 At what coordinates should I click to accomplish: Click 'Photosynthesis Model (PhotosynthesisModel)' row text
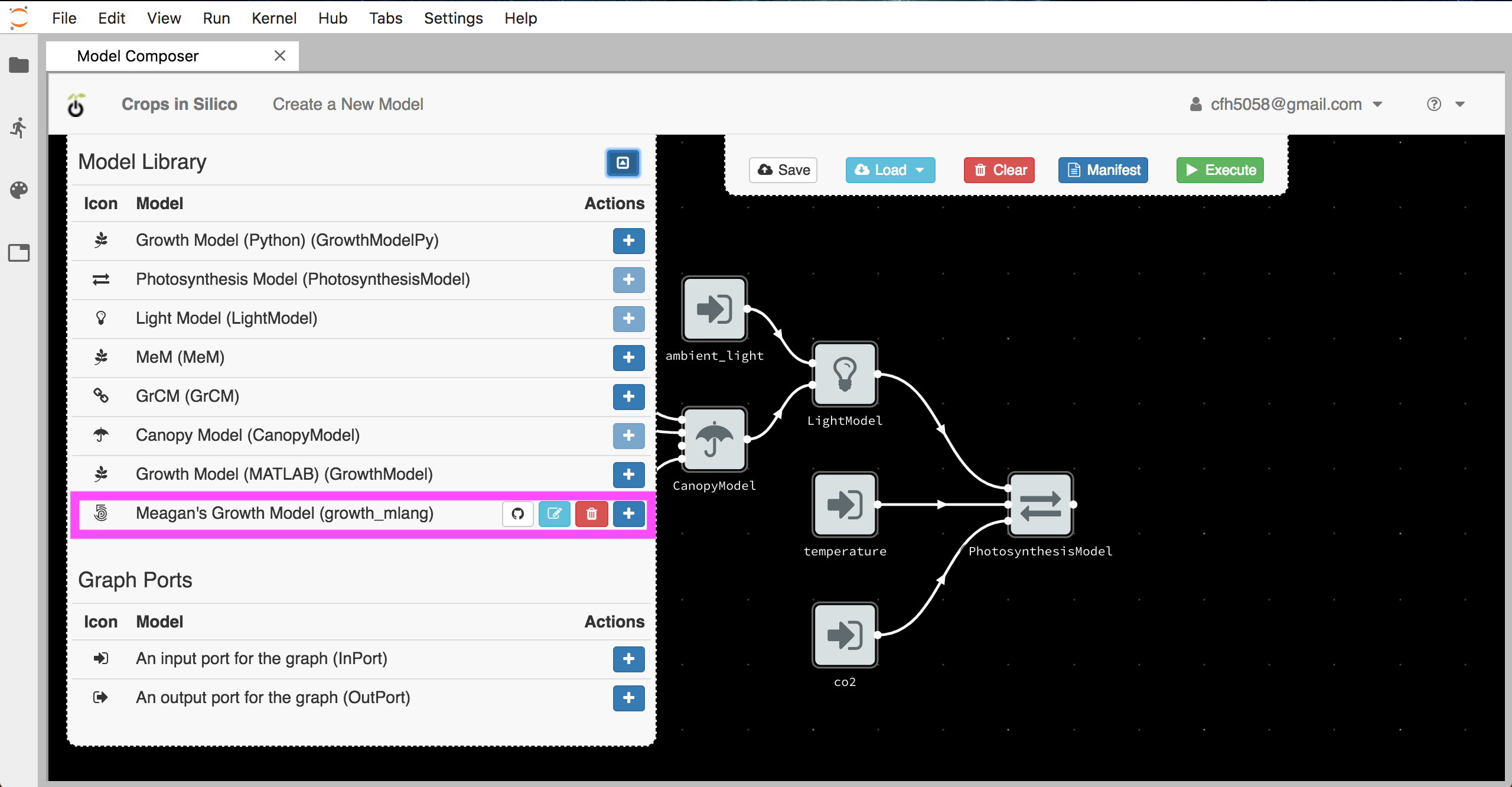pos(303,279)
